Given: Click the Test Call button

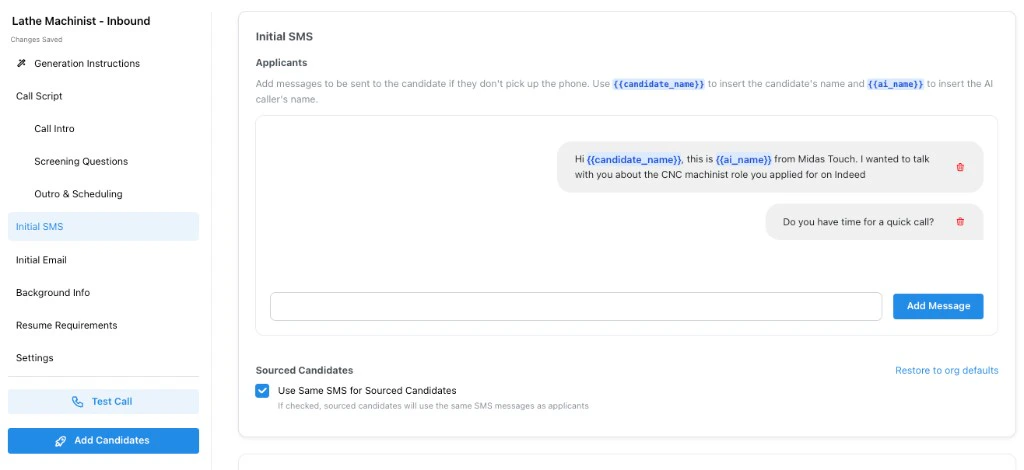Looking at the screenshot, I should pos(103,401).
